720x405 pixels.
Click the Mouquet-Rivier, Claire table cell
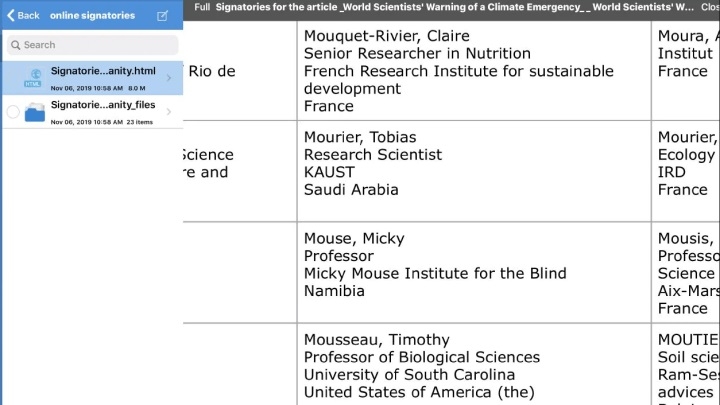click(474, 71)
